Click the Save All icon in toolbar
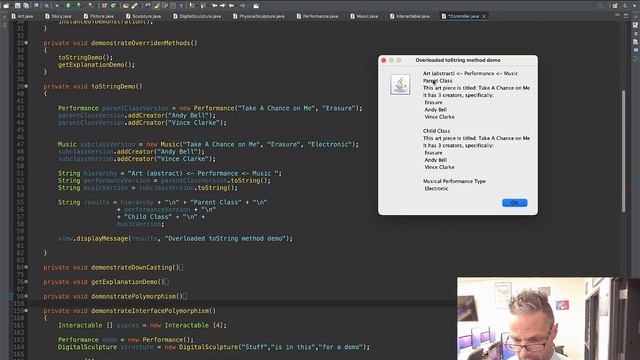This screenshot has width=640, height=360. [26, 6]
